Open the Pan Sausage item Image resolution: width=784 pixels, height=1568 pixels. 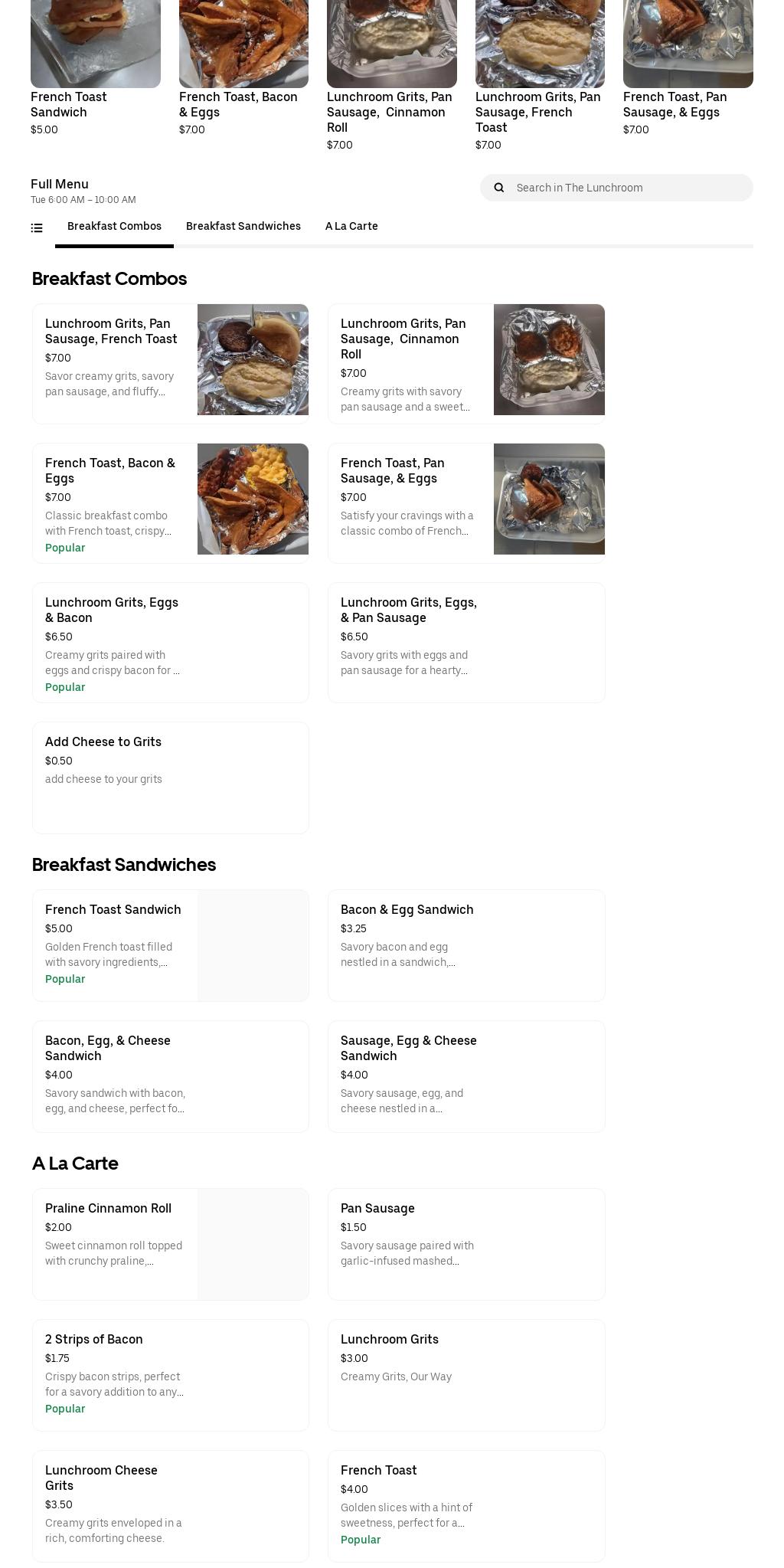click(x=466, y=1243)
